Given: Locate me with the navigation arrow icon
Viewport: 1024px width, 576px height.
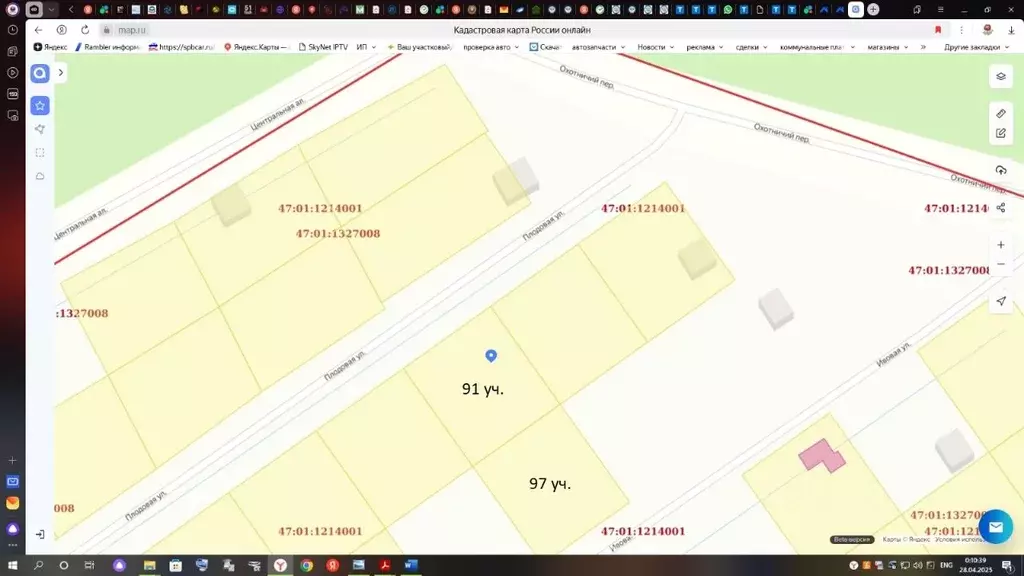Looking at the screenshot, I should point(1000,301).
